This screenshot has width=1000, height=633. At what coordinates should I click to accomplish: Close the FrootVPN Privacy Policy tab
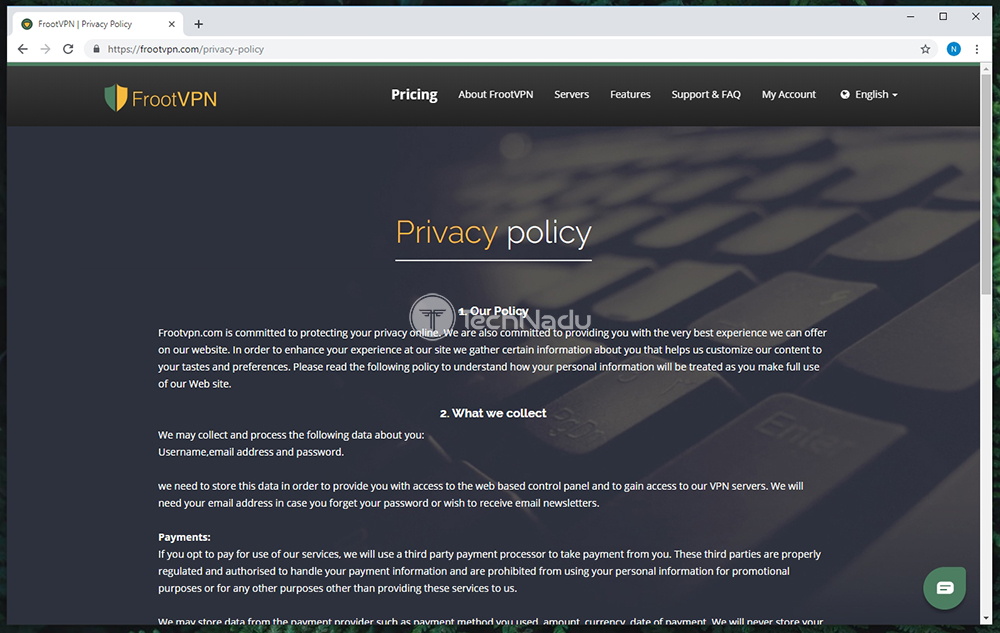[172, 24]
